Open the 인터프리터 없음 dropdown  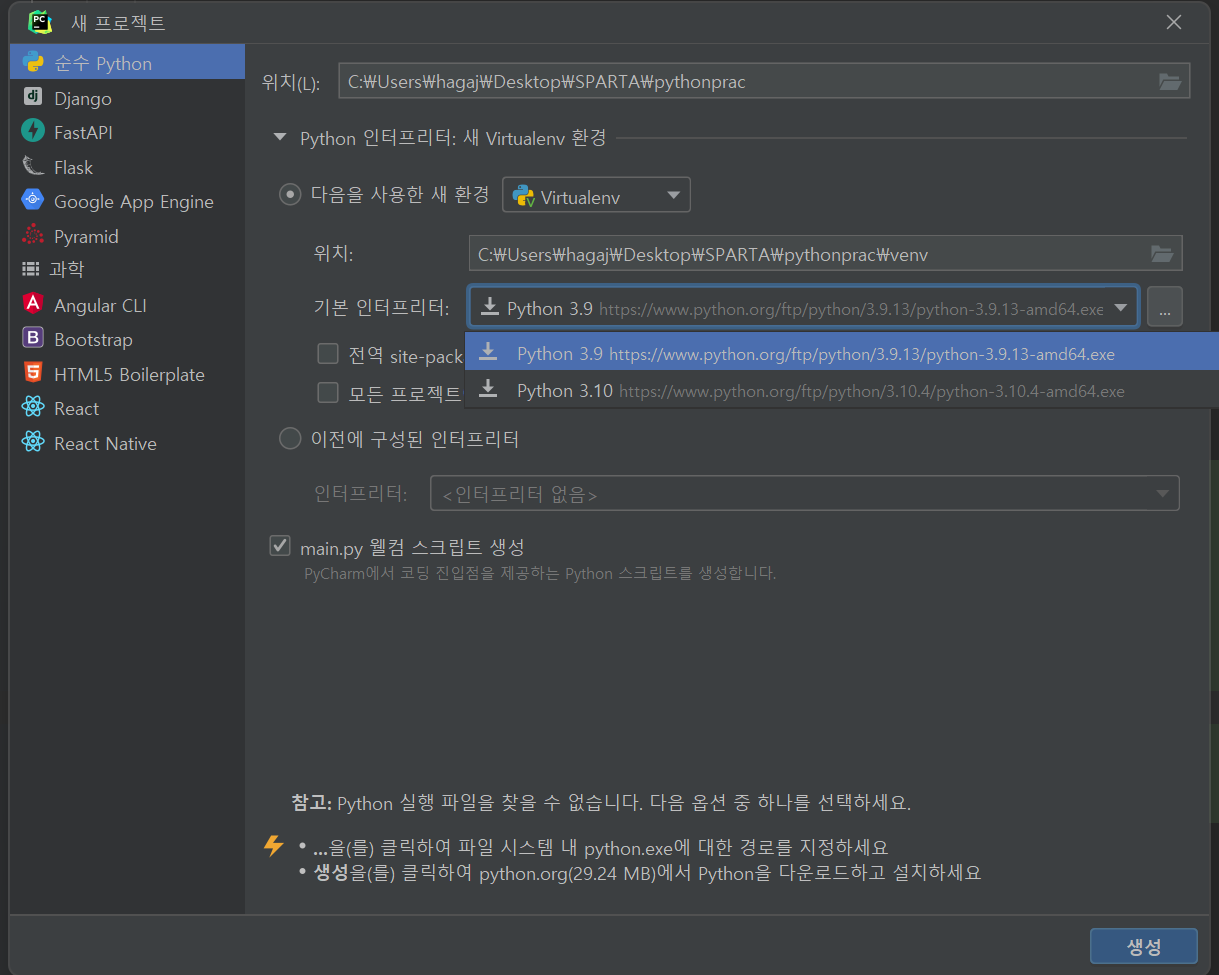[805, 494]
